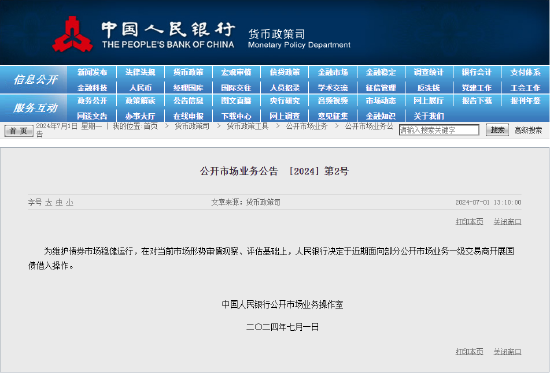Open the 网上调查 menu item
The width and height of the screenshot is (550, 373).
(x=284, y=116)
